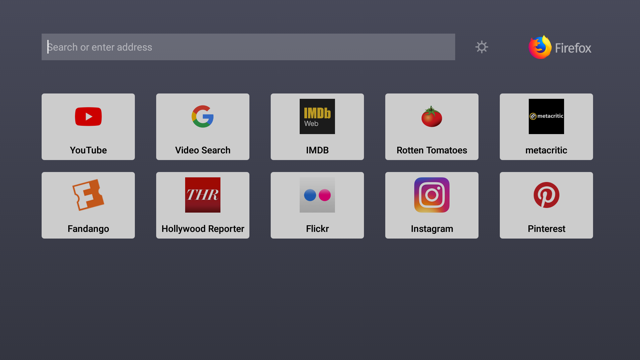Choose the Pinterest text label
640x360 pixels.
tap(546, 229)
